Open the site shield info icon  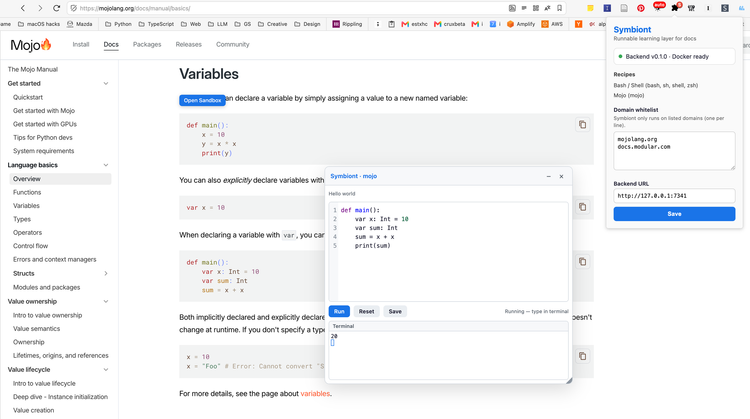point(73,8)
